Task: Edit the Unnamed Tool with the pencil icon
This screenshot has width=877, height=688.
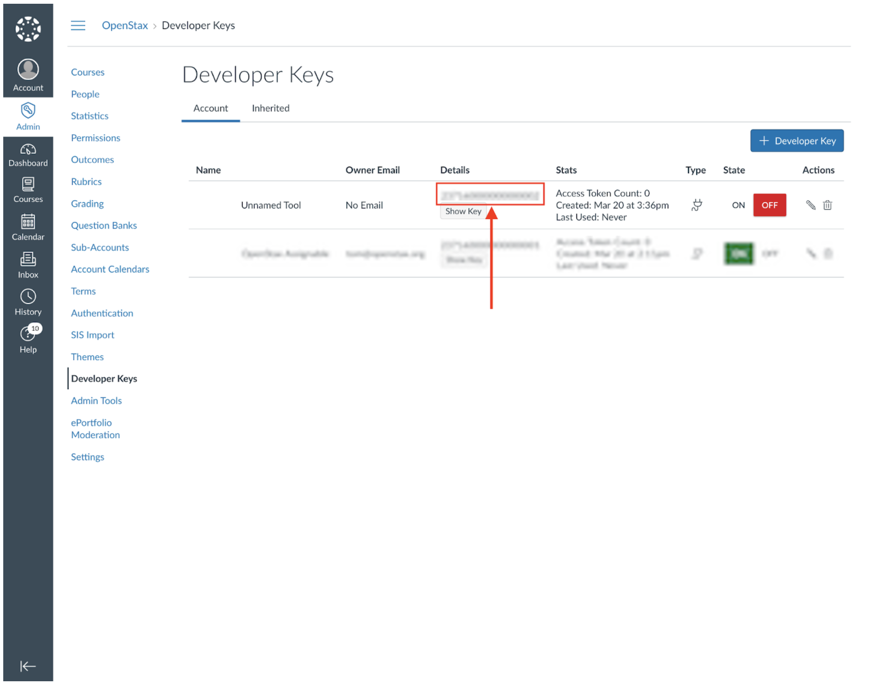Action: (x=810, y=205)
